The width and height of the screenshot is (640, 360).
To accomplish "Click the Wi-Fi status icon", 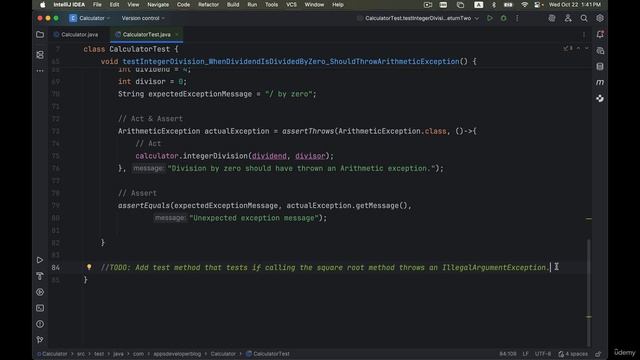I will pos(524,5).
